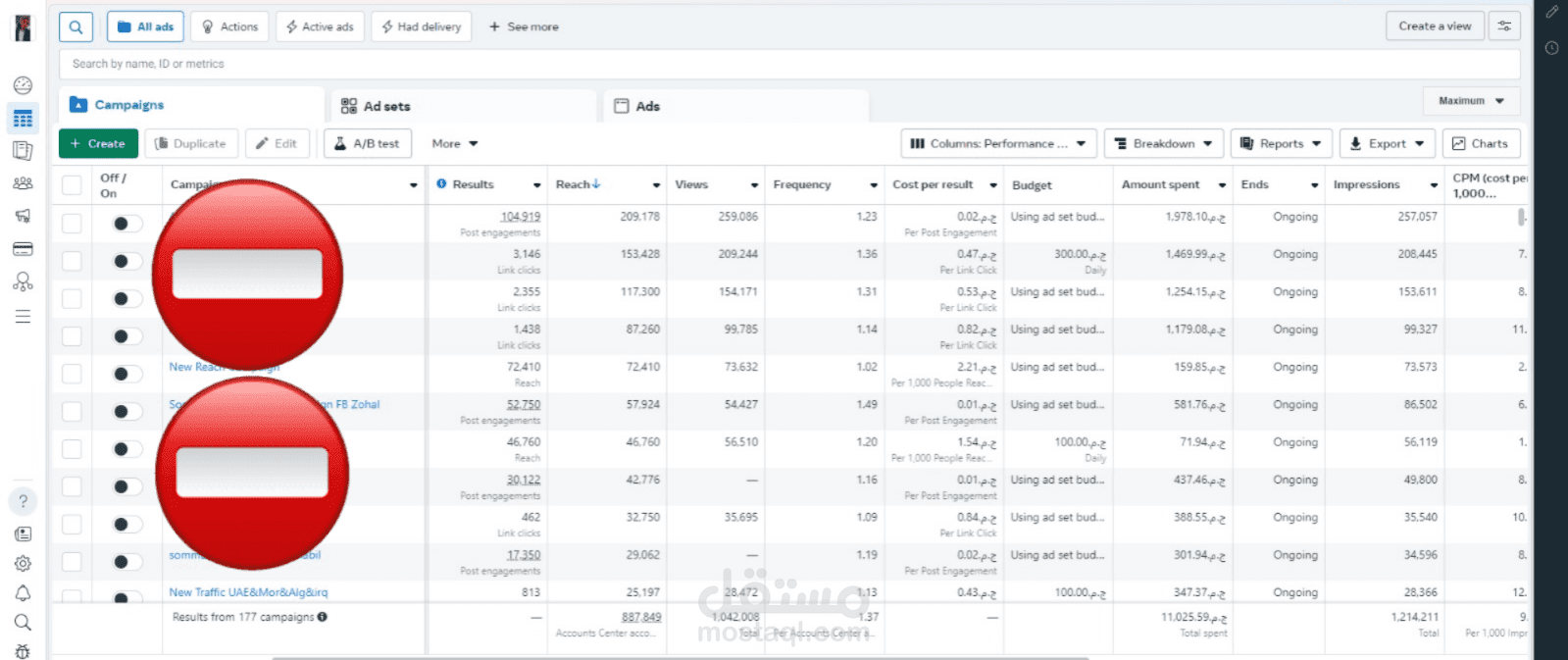Open the Export dropdown
This screenshot has height=660, width=1568.
pos(1387,143)
